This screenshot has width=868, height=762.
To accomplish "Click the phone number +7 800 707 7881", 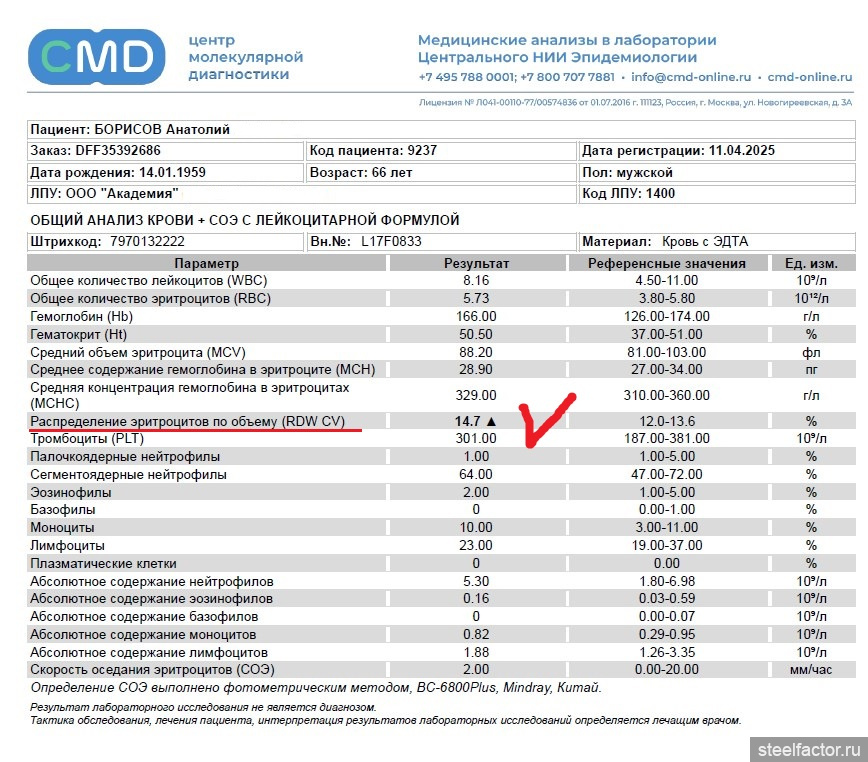I will click(567, 77).
